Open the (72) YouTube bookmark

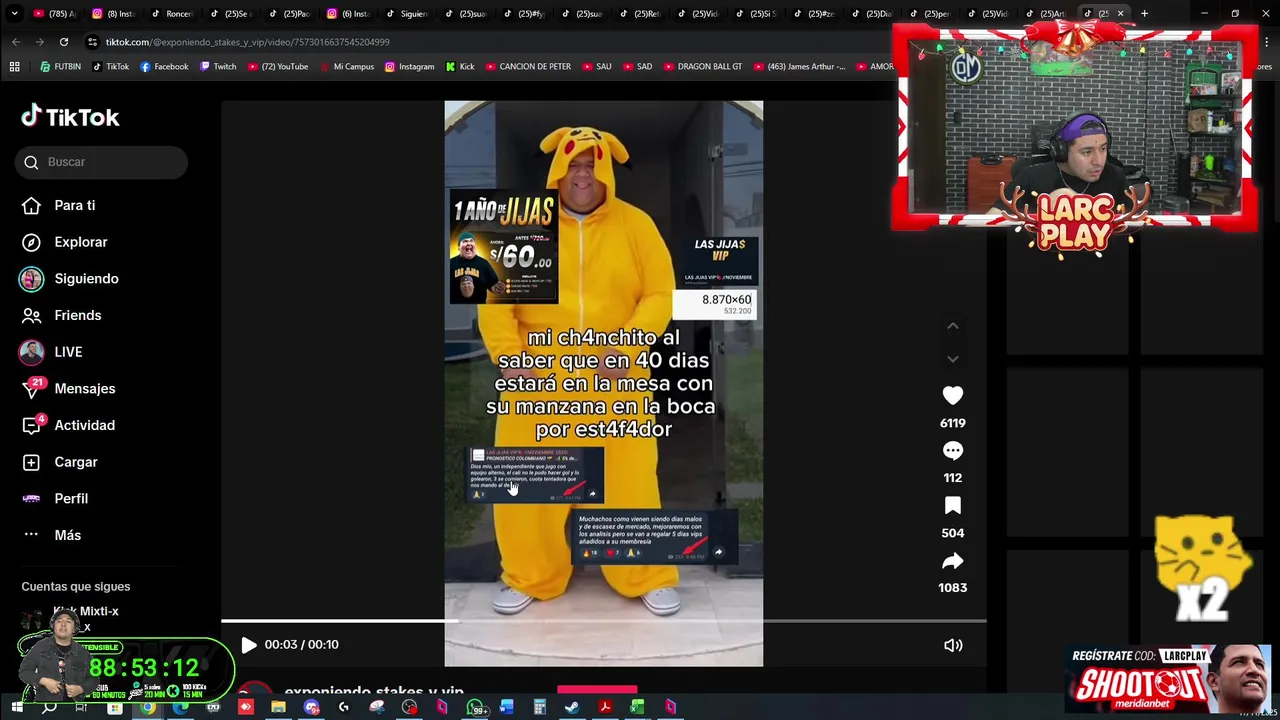277,67
